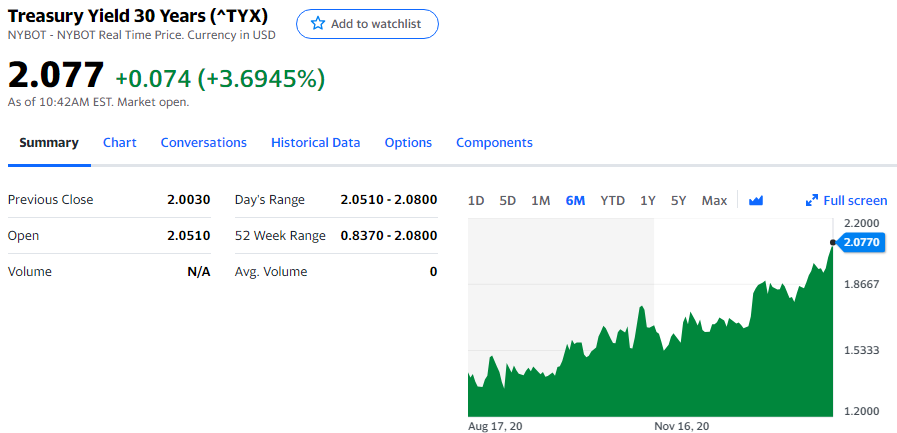Screen dimensions: 897x433
Task: Switch chart to YTD range
Action: tap(612, 200)
